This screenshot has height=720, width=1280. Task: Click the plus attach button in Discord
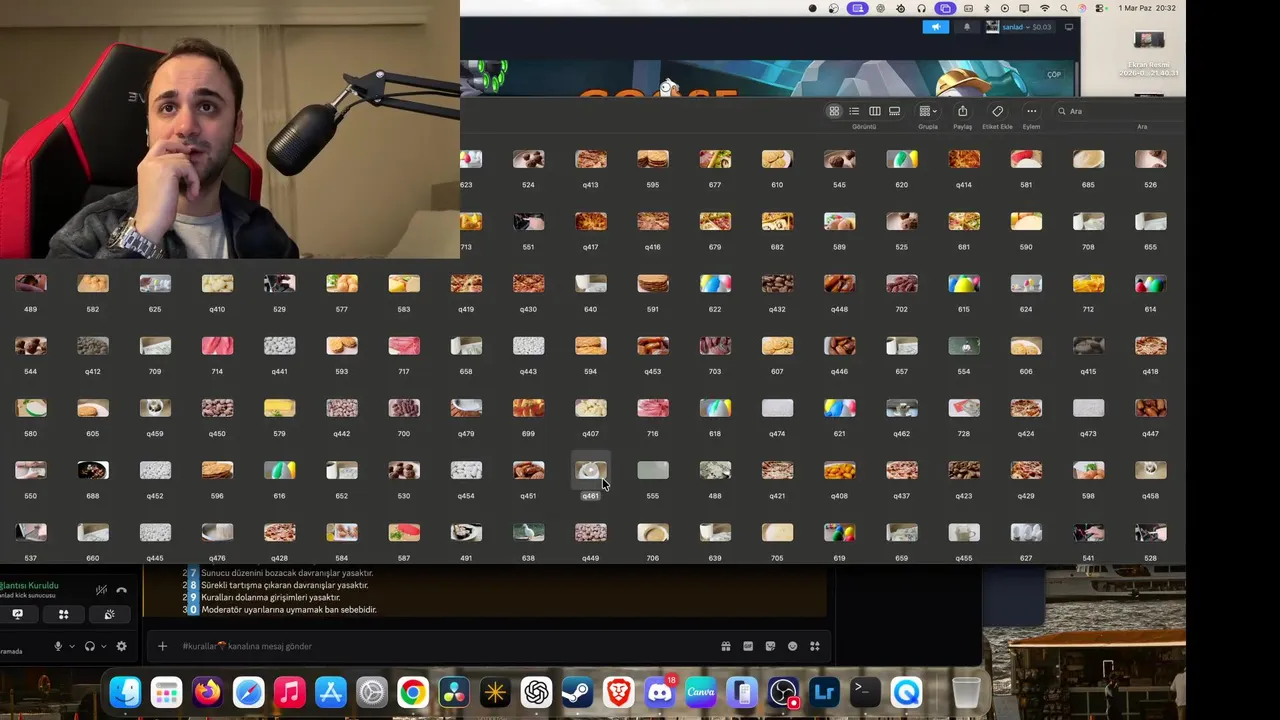162,646
